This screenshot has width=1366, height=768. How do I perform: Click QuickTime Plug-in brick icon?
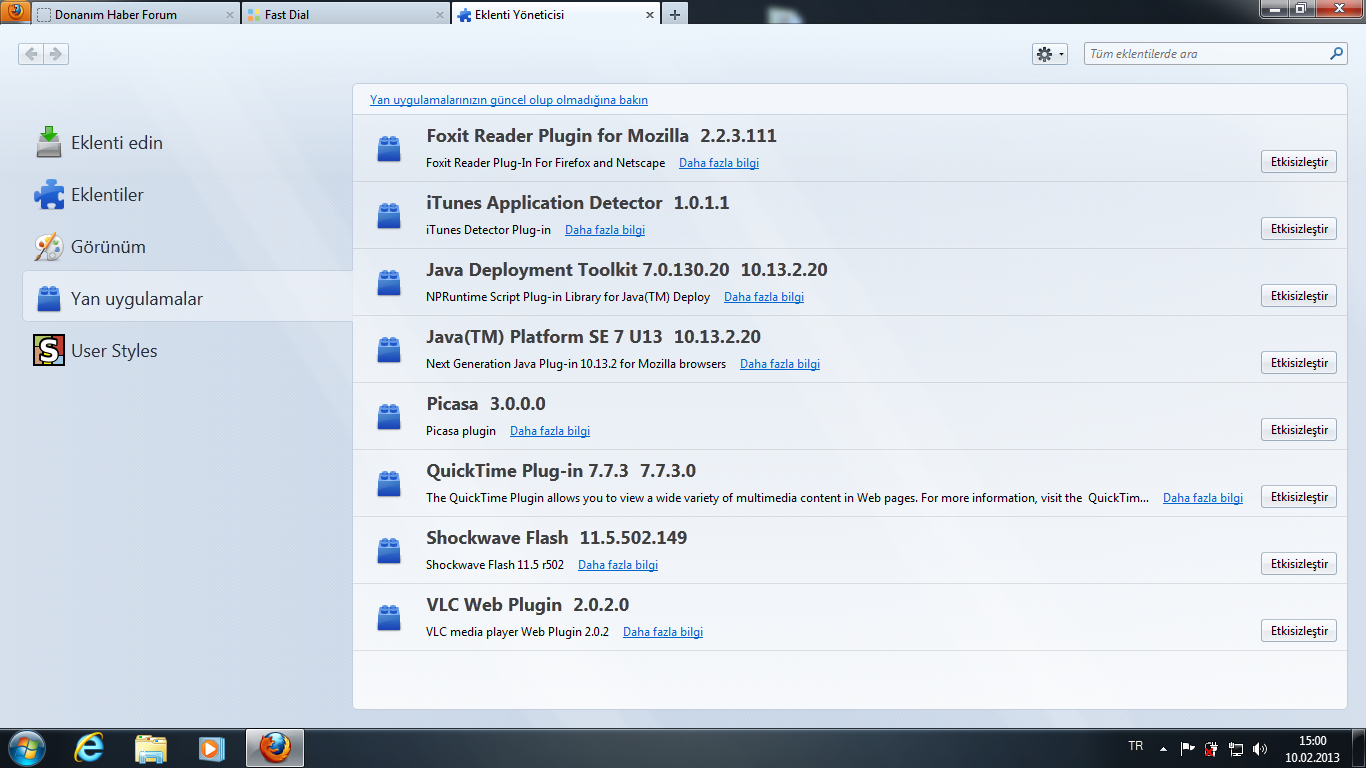pos(389,483)
